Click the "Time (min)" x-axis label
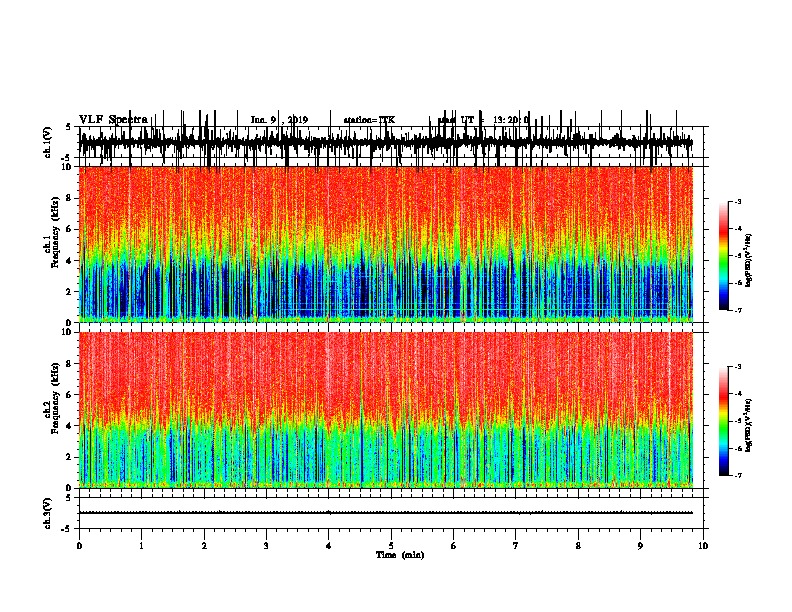This screenshot has height=612, width=792. click(x=400, y=555)
